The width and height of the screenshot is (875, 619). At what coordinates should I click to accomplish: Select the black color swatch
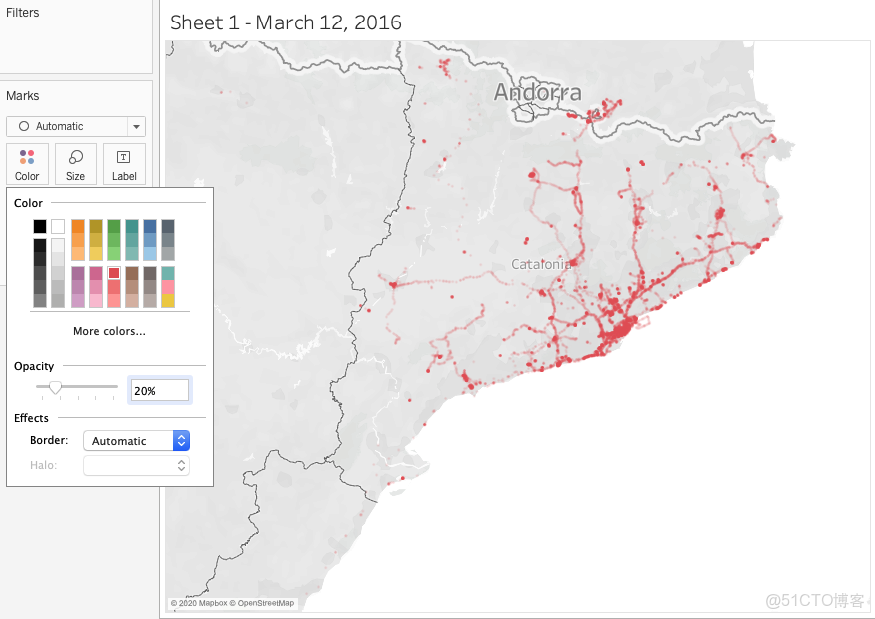point(40,225)
